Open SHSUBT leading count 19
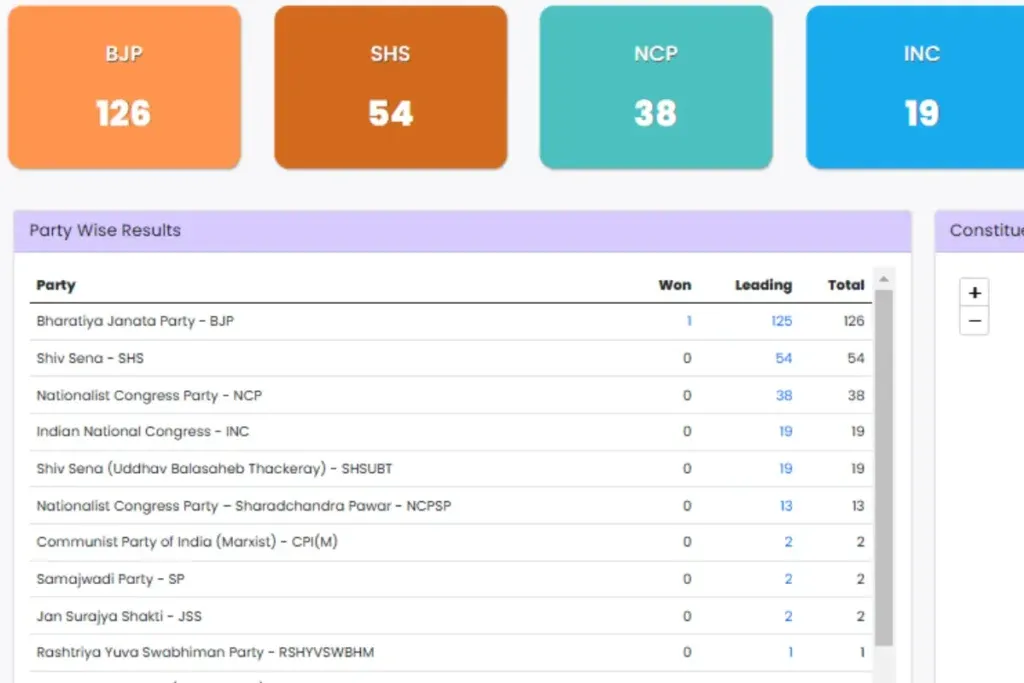This screenshot has height=683, width=1024. click(x=786, y=469)
